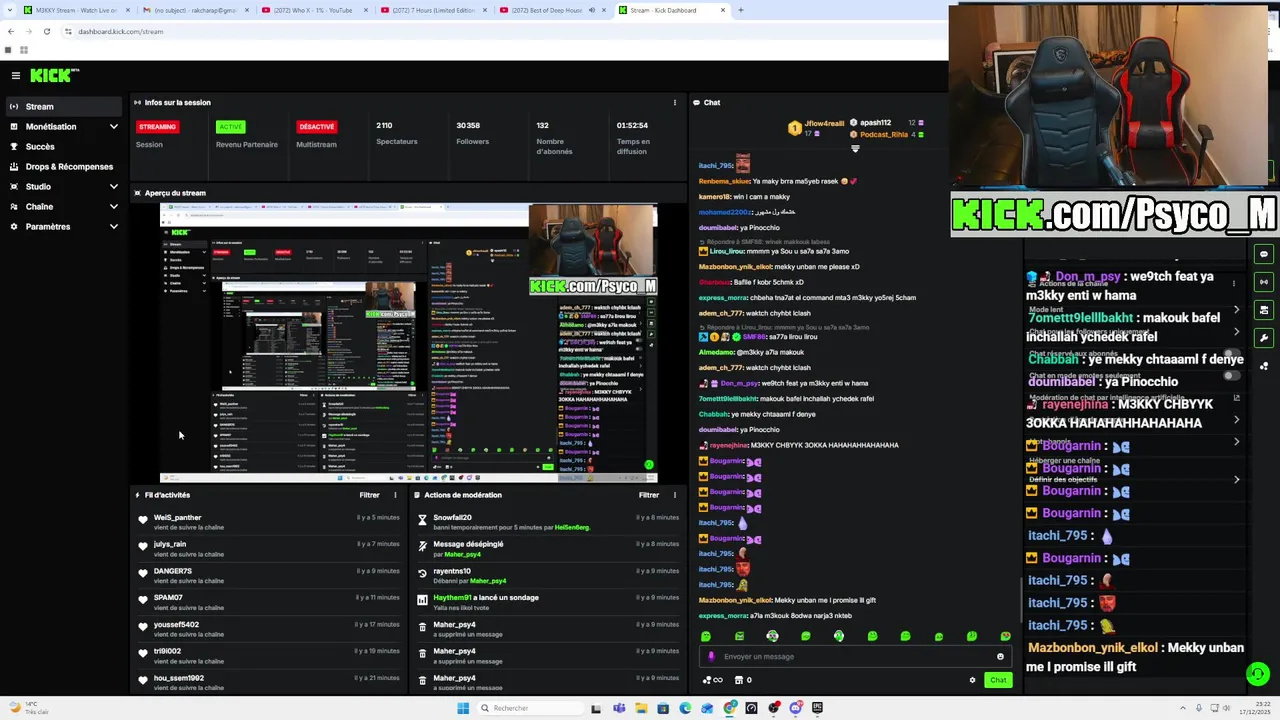This screenshot has width=1280, height=720.
Task: Open the chat panel icon in the right rail
Action: [x=1264, y=254]
